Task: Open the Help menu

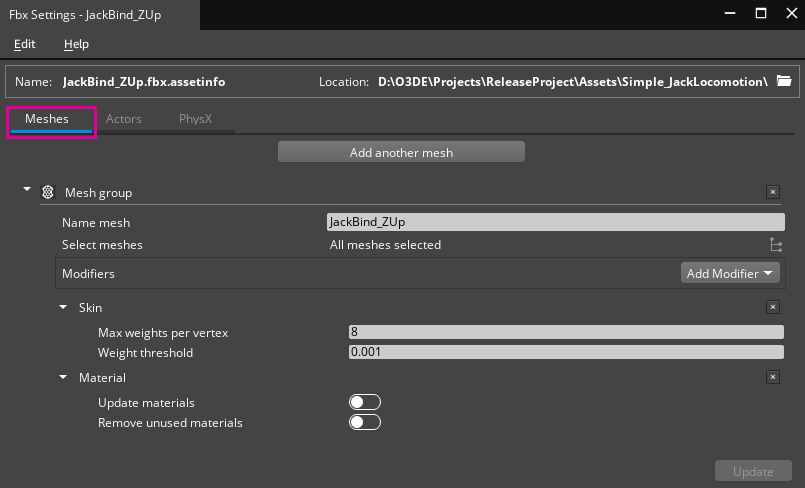Action: (76, 44)
